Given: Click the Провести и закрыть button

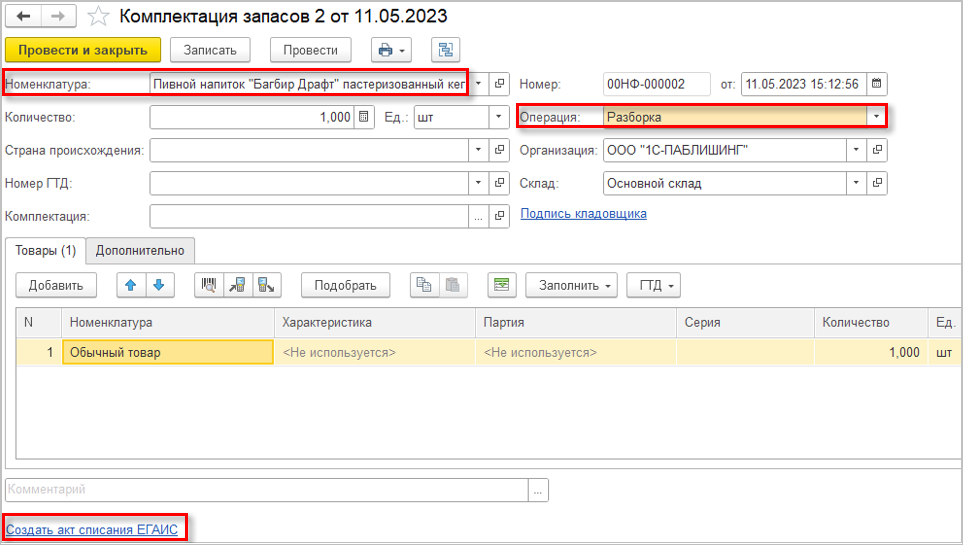Looking at the screenshot, I should pos(83,50).
